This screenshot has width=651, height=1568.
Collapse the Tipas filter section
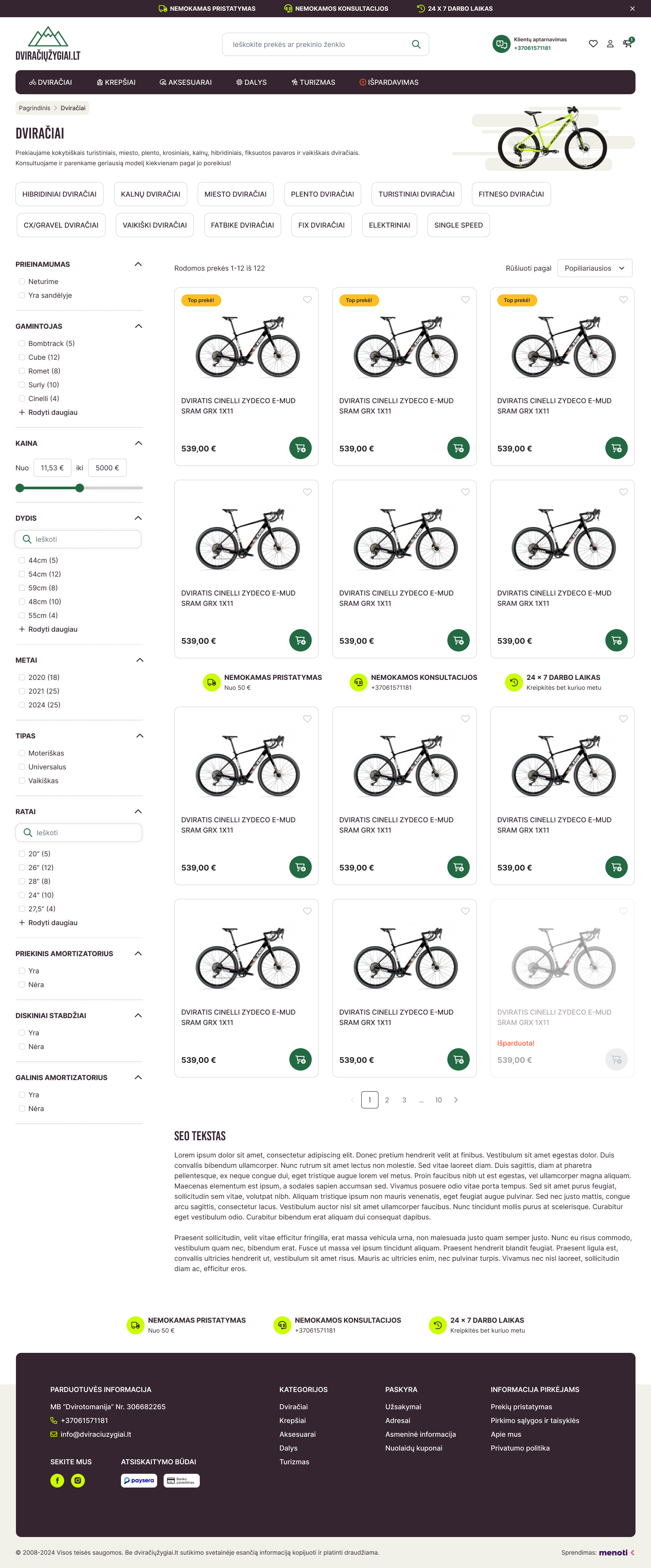click(139, 736)
